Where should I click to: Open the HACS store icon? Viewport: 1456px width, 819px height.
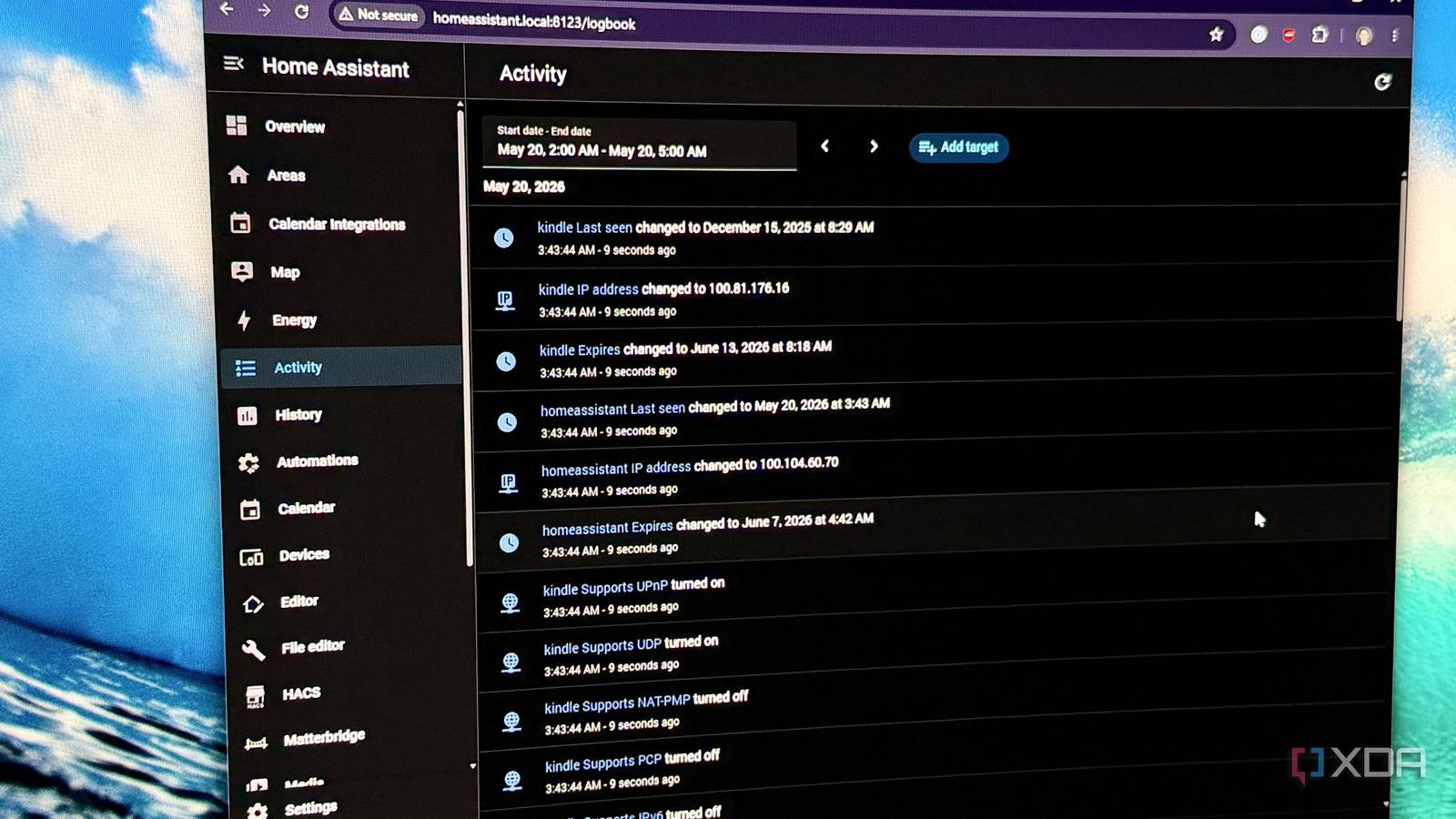pos(256,696)
